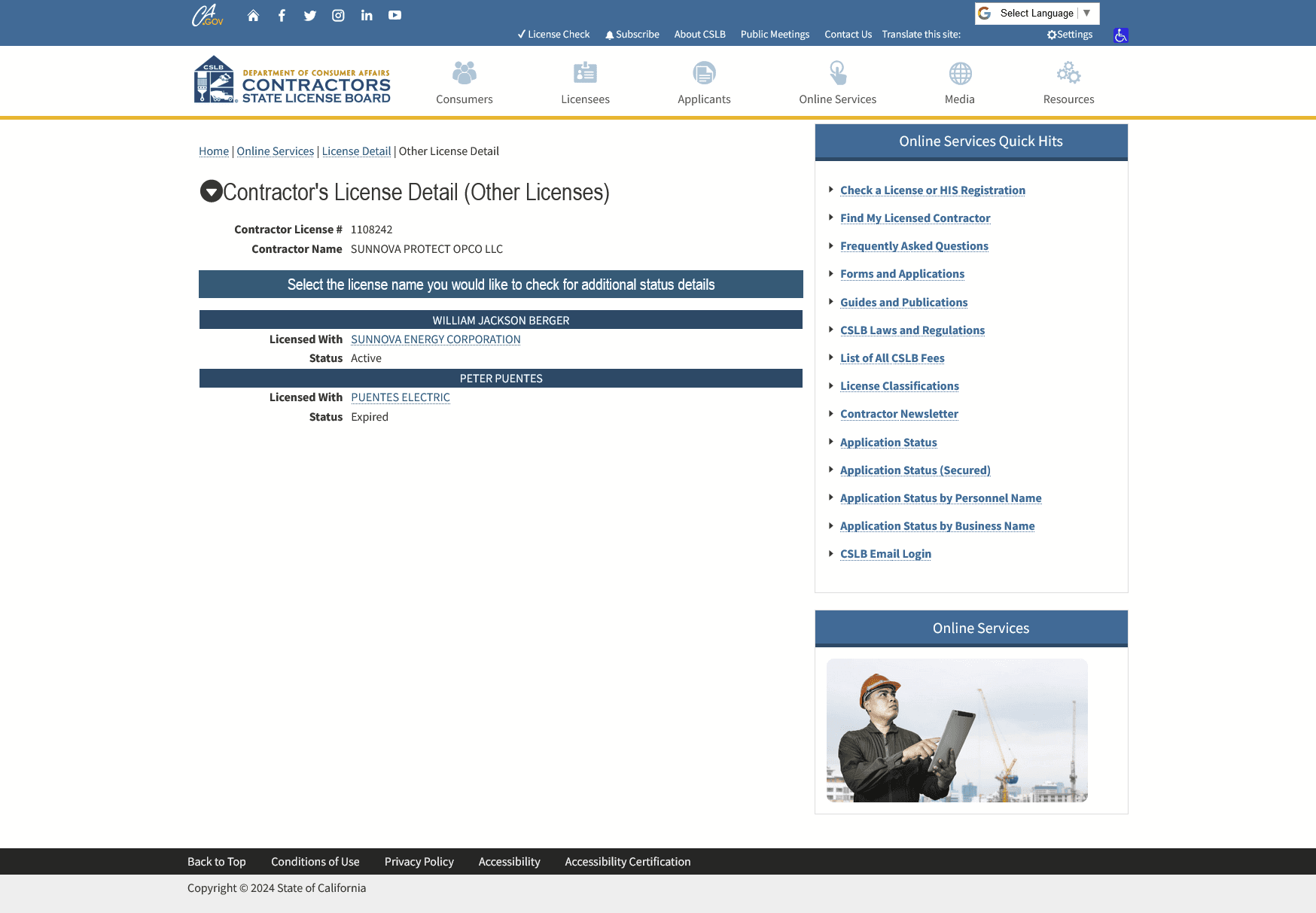Open the SUNNOVA ENERGY CORPORATION license link
Image resolution: width=1316 pixels, height=913 pixels.
[435, 339]
